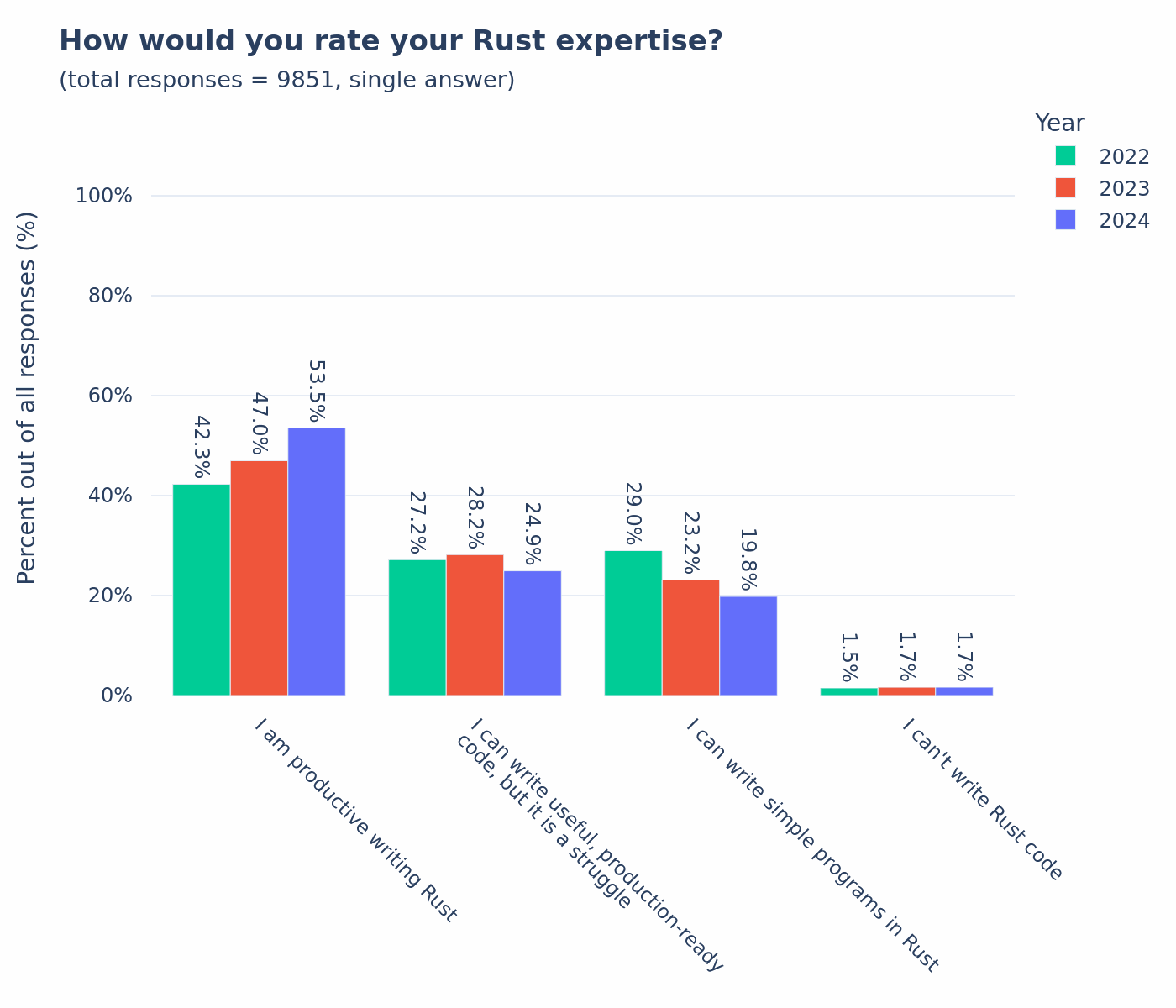Hide the 2023 series via legend label
This screenshot has width=1176, height=1008.
1124,189
